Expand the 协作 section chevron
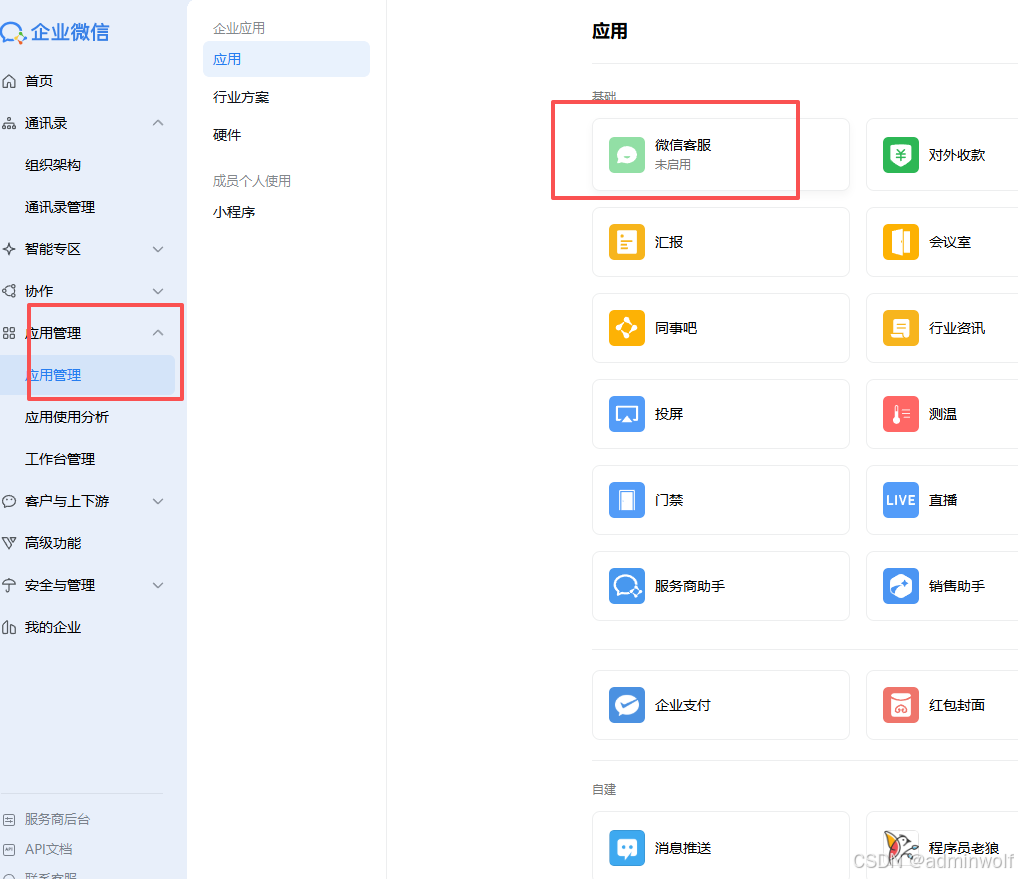Screen dimensions: 1018x879 point(158,291)
